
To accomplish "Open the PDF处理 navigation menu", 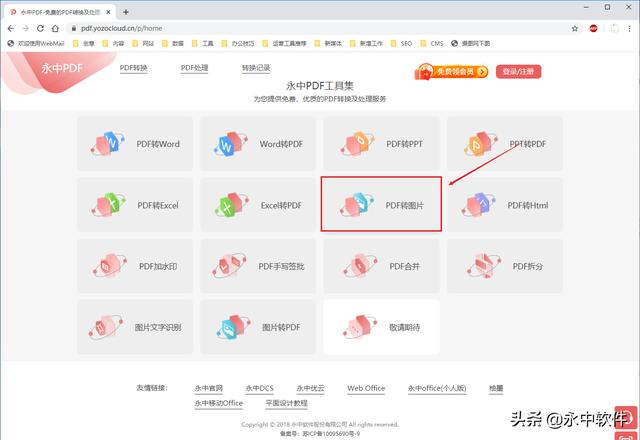I will click(x=194, y=68).
